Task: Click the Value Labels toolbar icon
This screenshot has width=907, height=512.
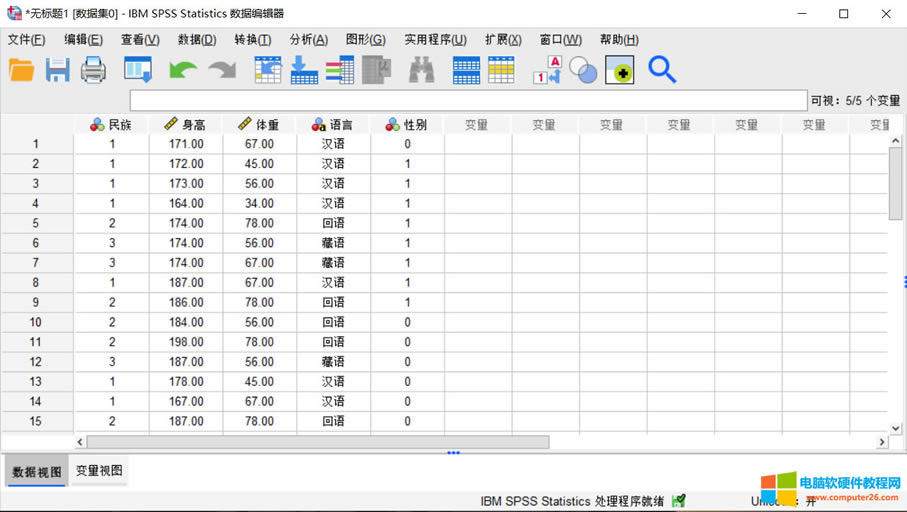Action: (x=546, y=70)
